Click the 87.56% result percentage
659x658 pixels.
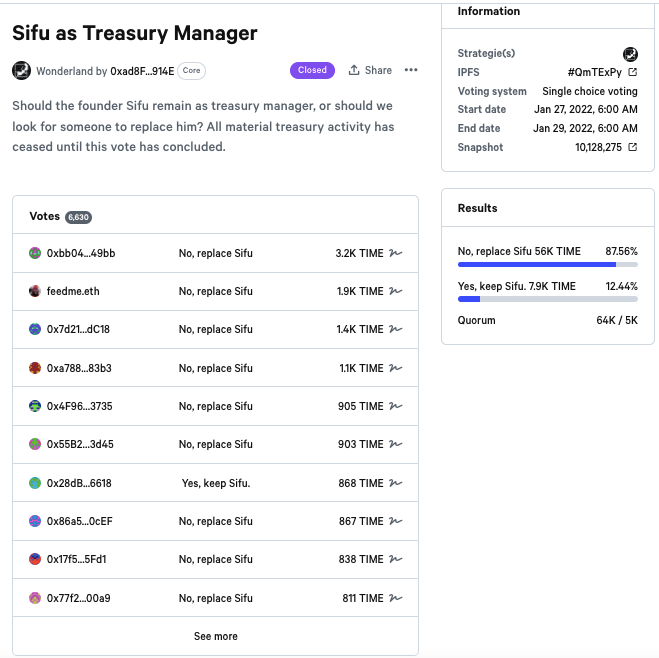click(621, 251)
